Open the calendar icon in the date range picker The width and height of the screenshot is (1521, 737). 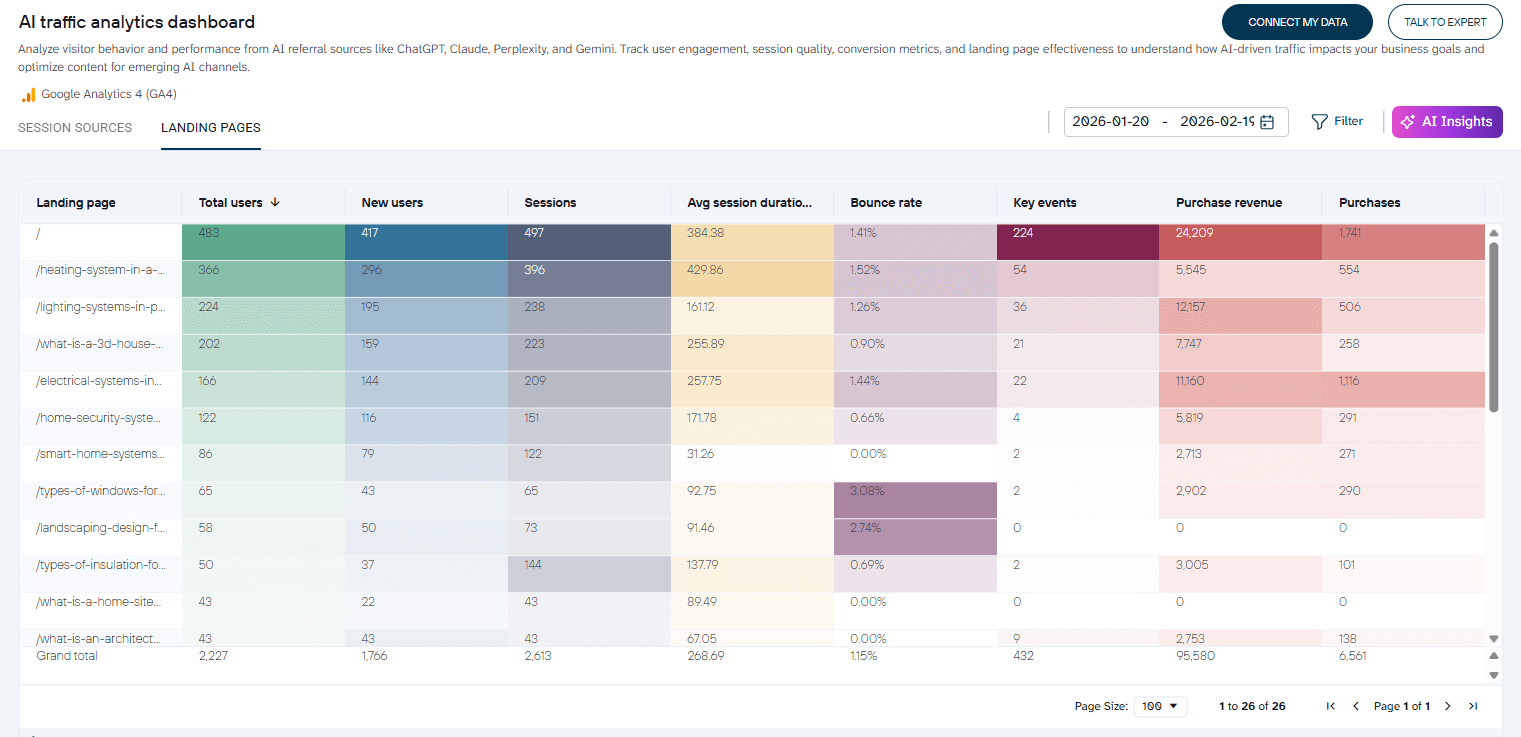1266,121
